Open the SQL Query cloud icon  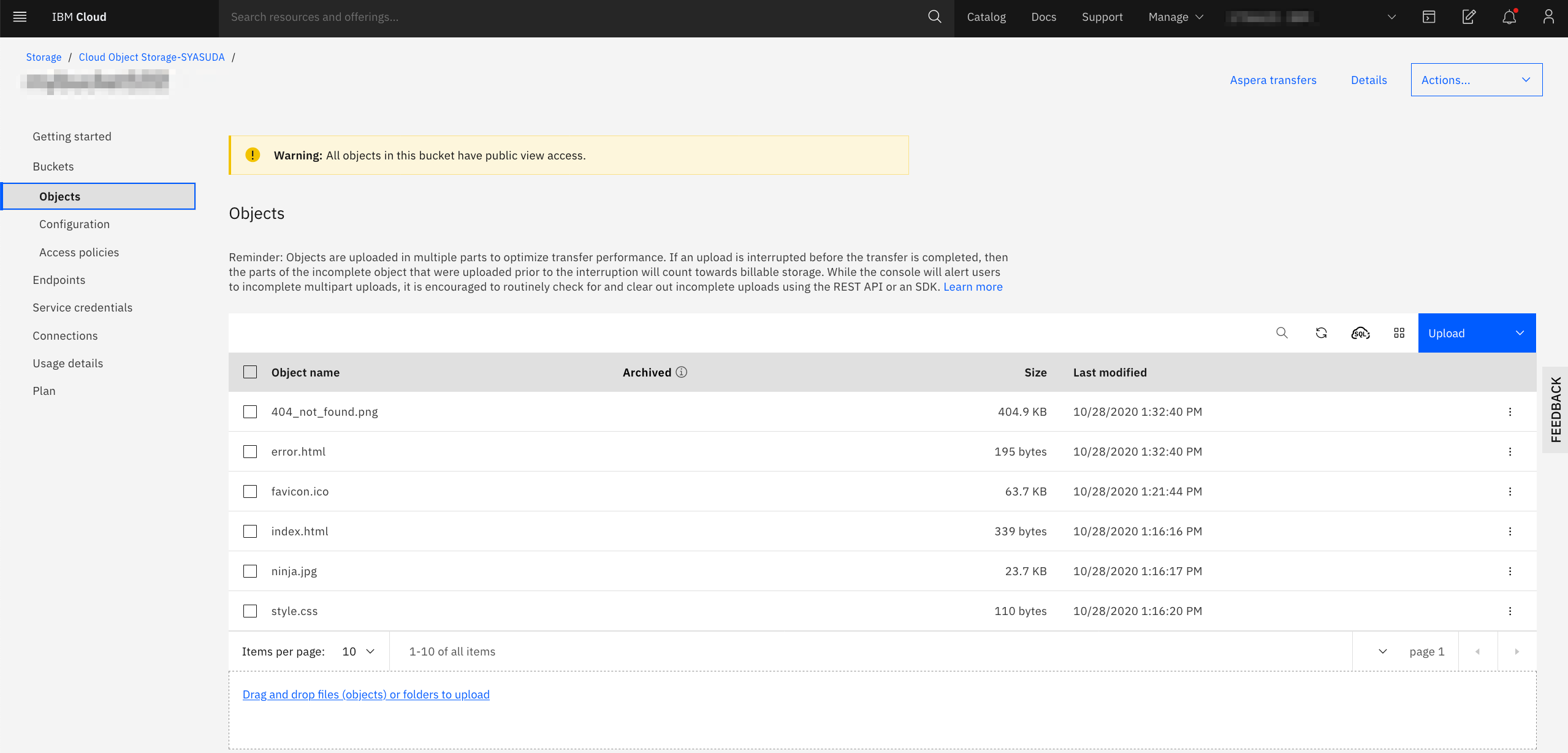click(1360, 333)
